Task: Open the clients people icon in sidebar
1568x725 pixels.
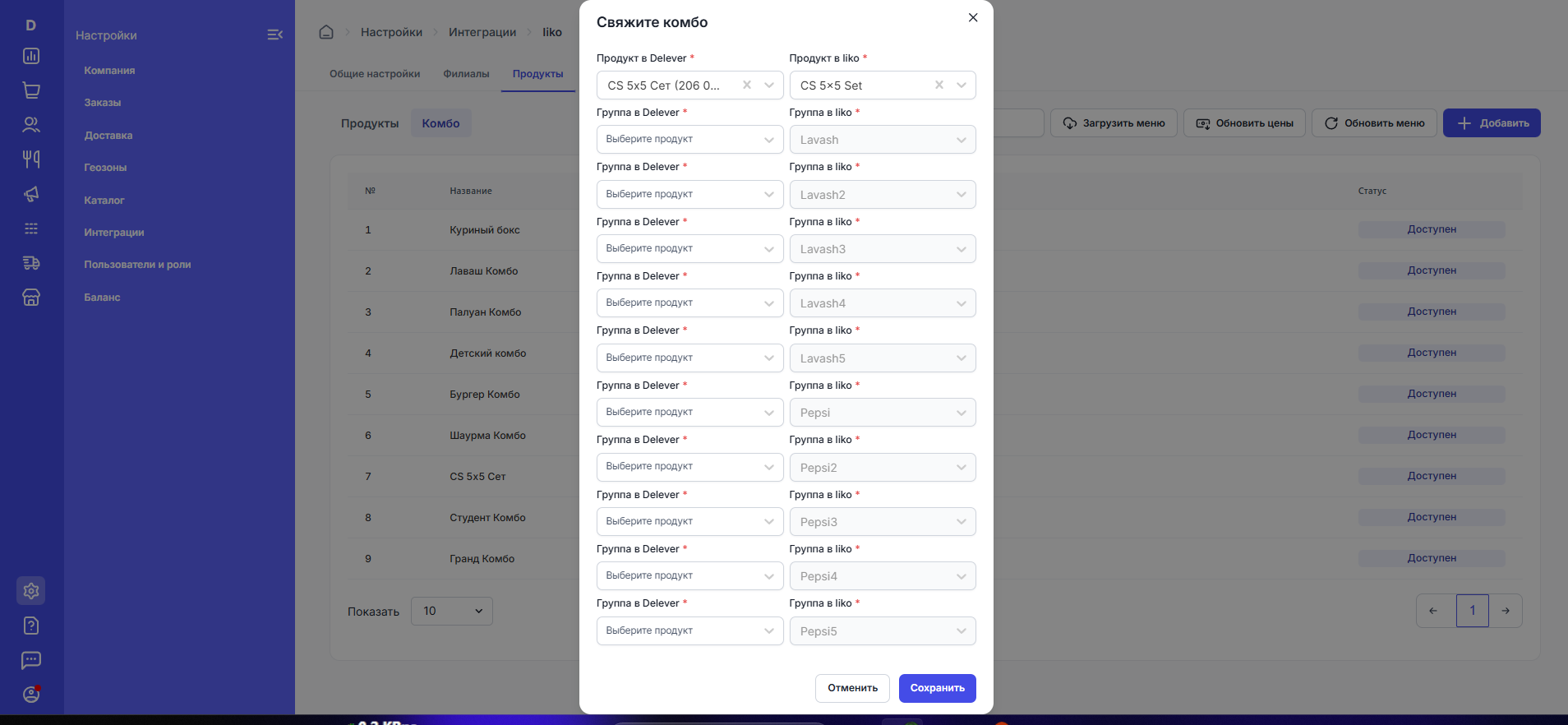Action: [31, 125]
